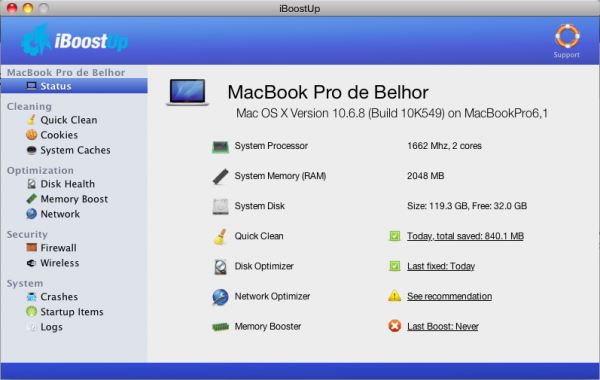
Task: Click the Cookies cookie icon
Action: (31, 135)
